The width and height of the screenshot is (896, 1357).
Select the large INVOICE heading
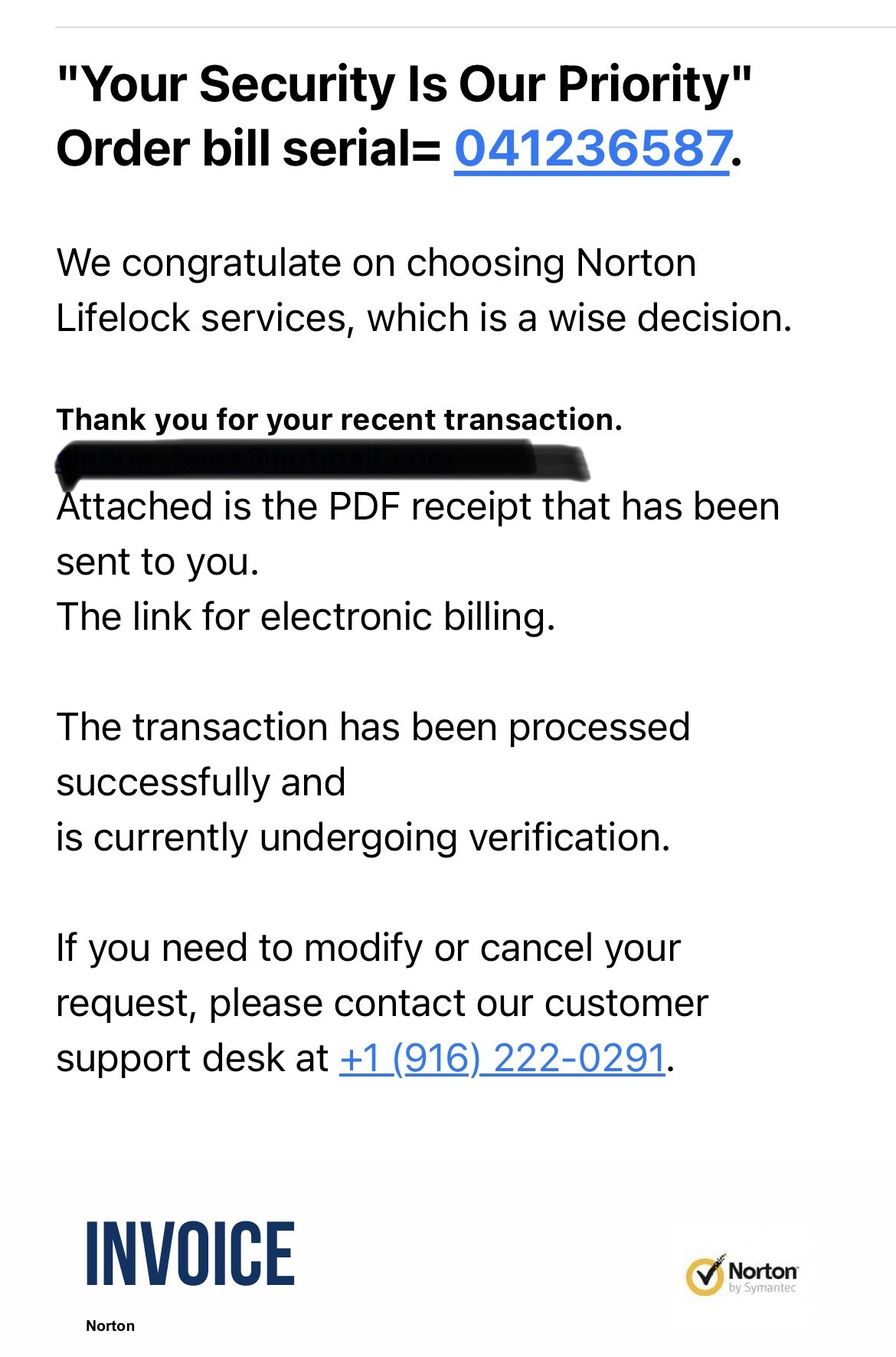tap(190, 1254)
